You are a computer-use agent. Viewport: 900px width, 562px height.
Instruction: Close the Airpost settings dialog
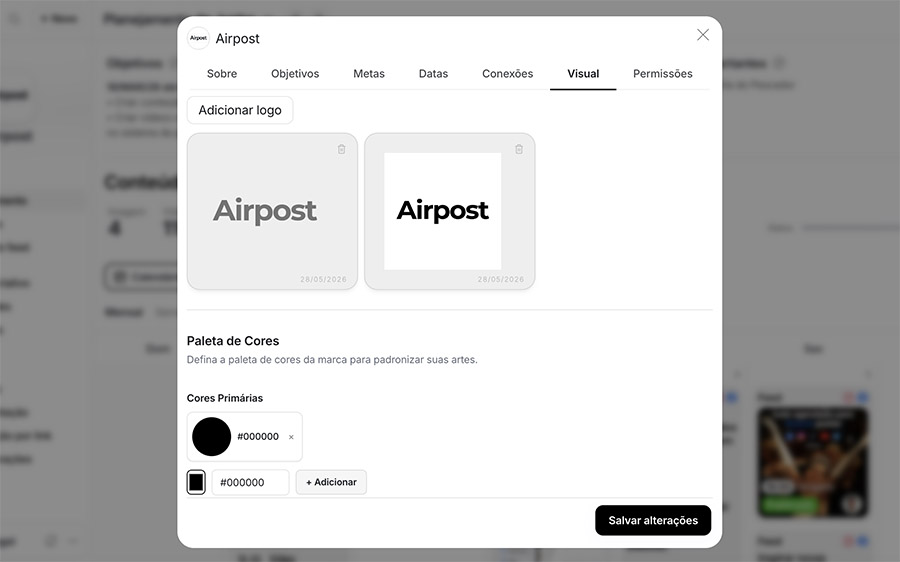click(703, 35)
